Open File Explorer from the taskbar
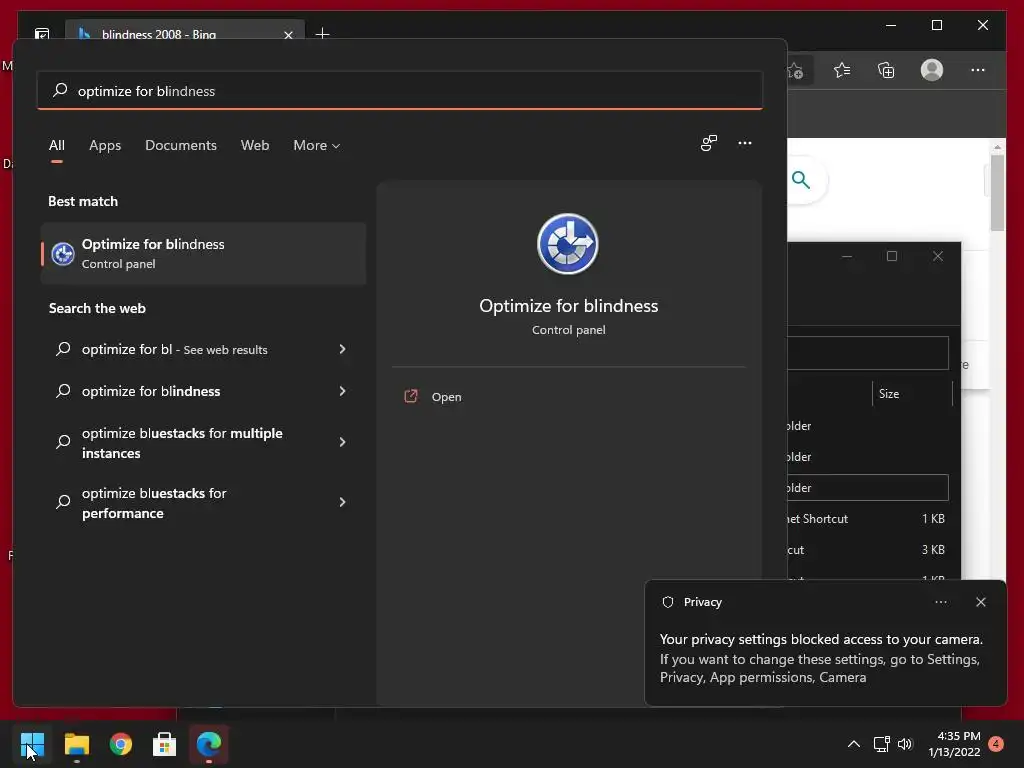Viewport: 1024px width, 768px height. [76, 744]
